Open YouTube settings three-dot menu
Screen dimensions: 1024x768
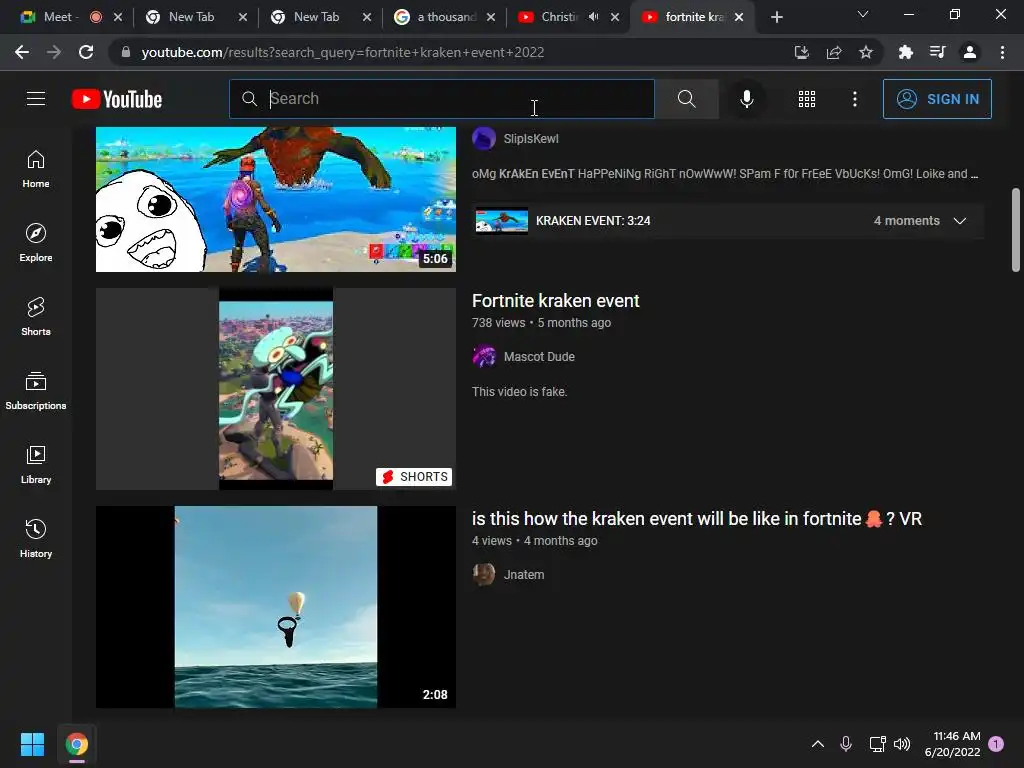[854, 99]
